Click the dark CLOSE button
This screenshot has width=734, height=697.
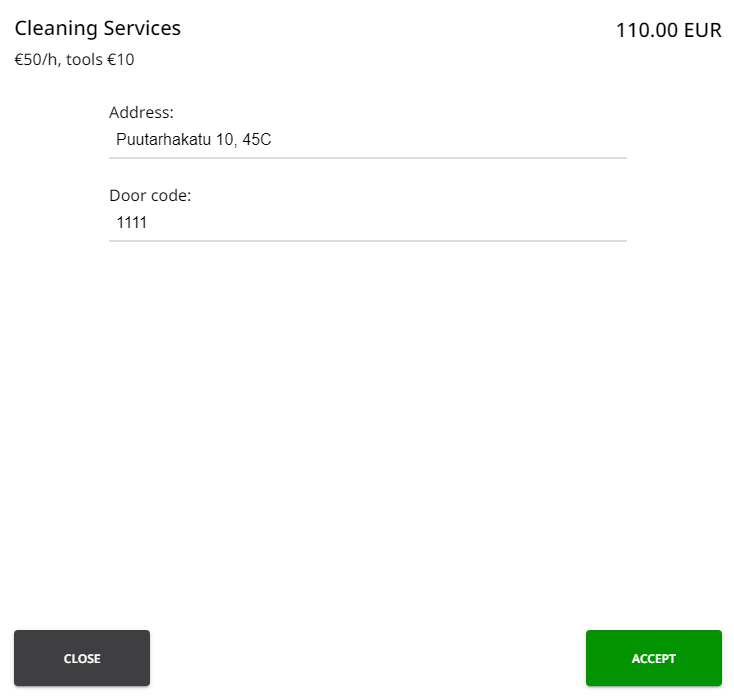82,658
